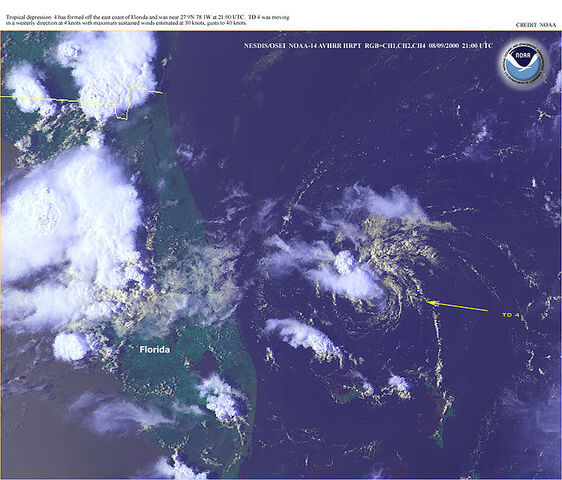Click the small round cloud left of Florida label
Screen dimensions: 562x480
(70, 346)
